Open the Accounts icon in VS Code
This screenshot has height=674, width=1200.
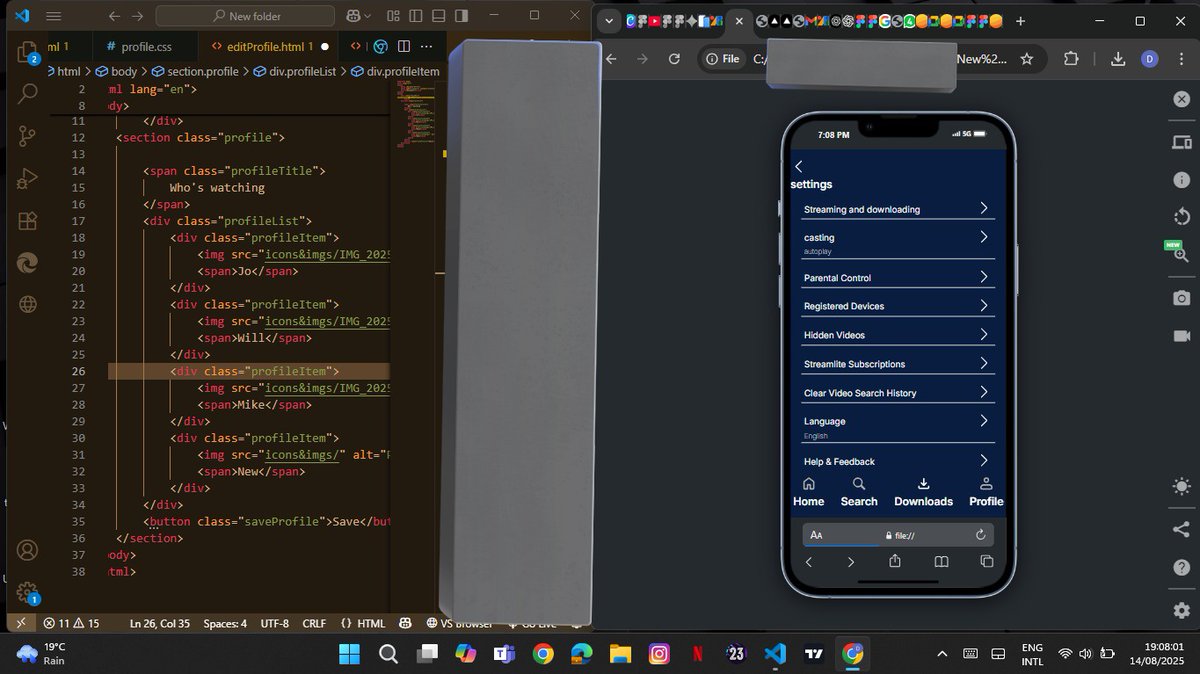[27, 550]
